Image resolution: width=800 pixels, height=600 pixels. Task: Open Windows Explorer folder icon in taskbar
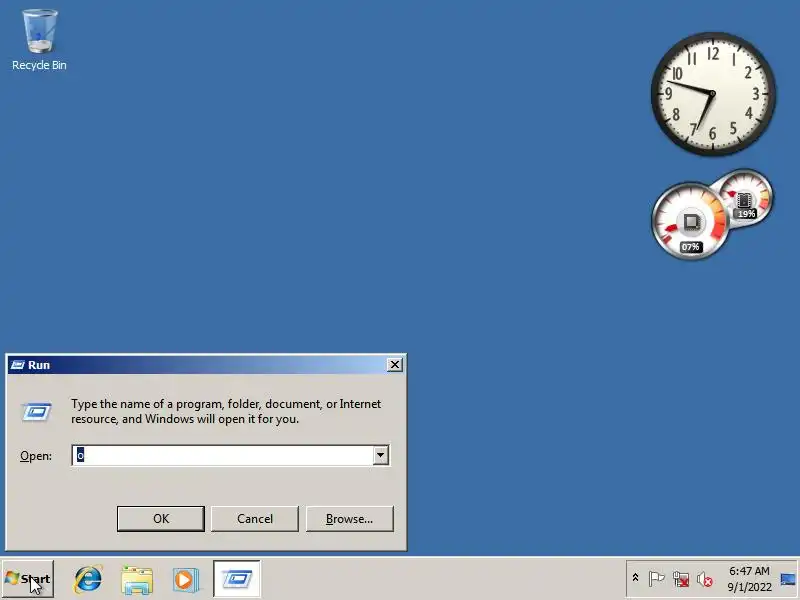click(x=137, y=579)
